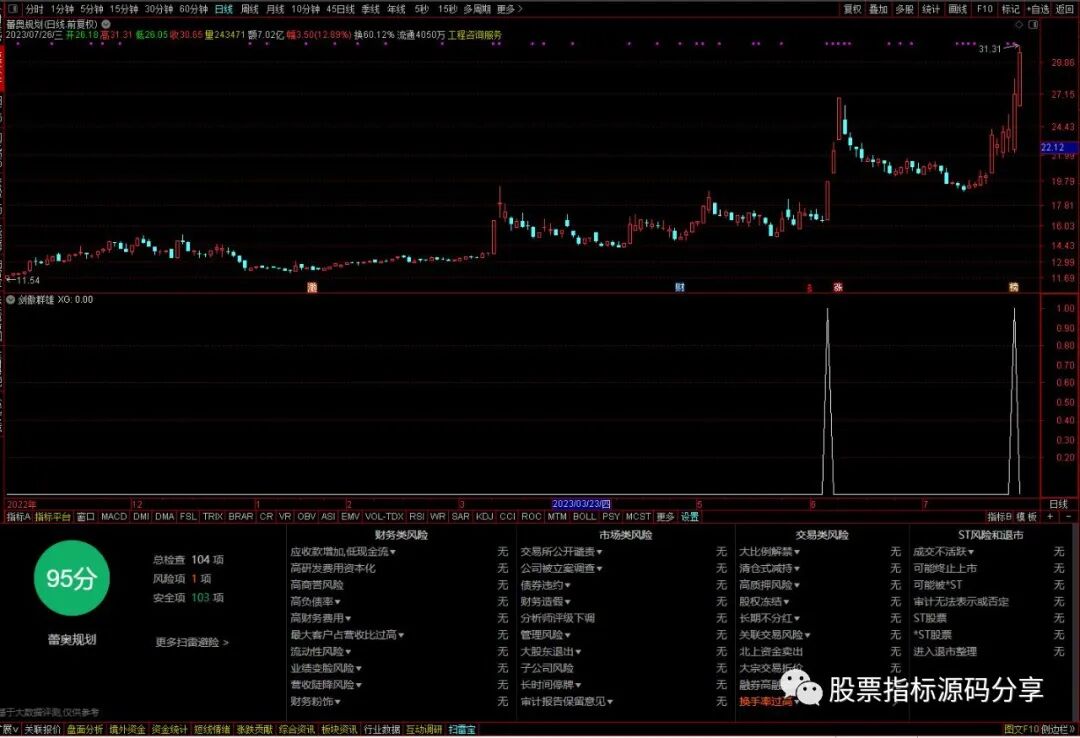Expand 大比例解禁 risk item
Screen dimensions: 1080x738
769,552
